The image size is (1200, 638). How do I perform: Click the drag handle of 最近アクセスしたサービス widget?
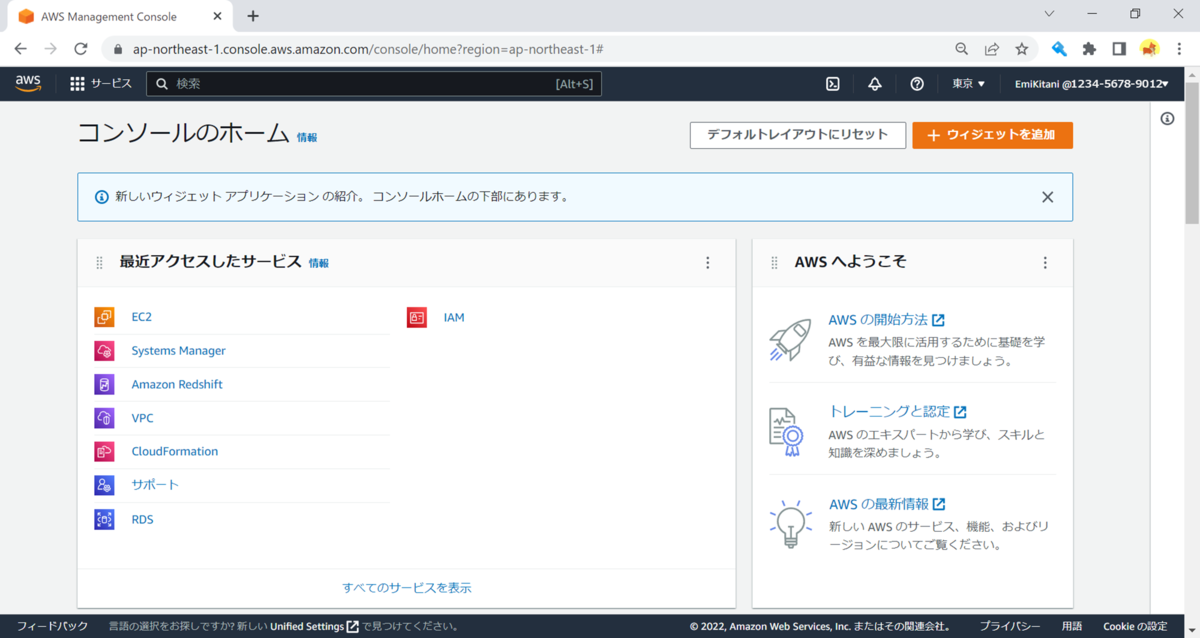click(x=99, y=263)
